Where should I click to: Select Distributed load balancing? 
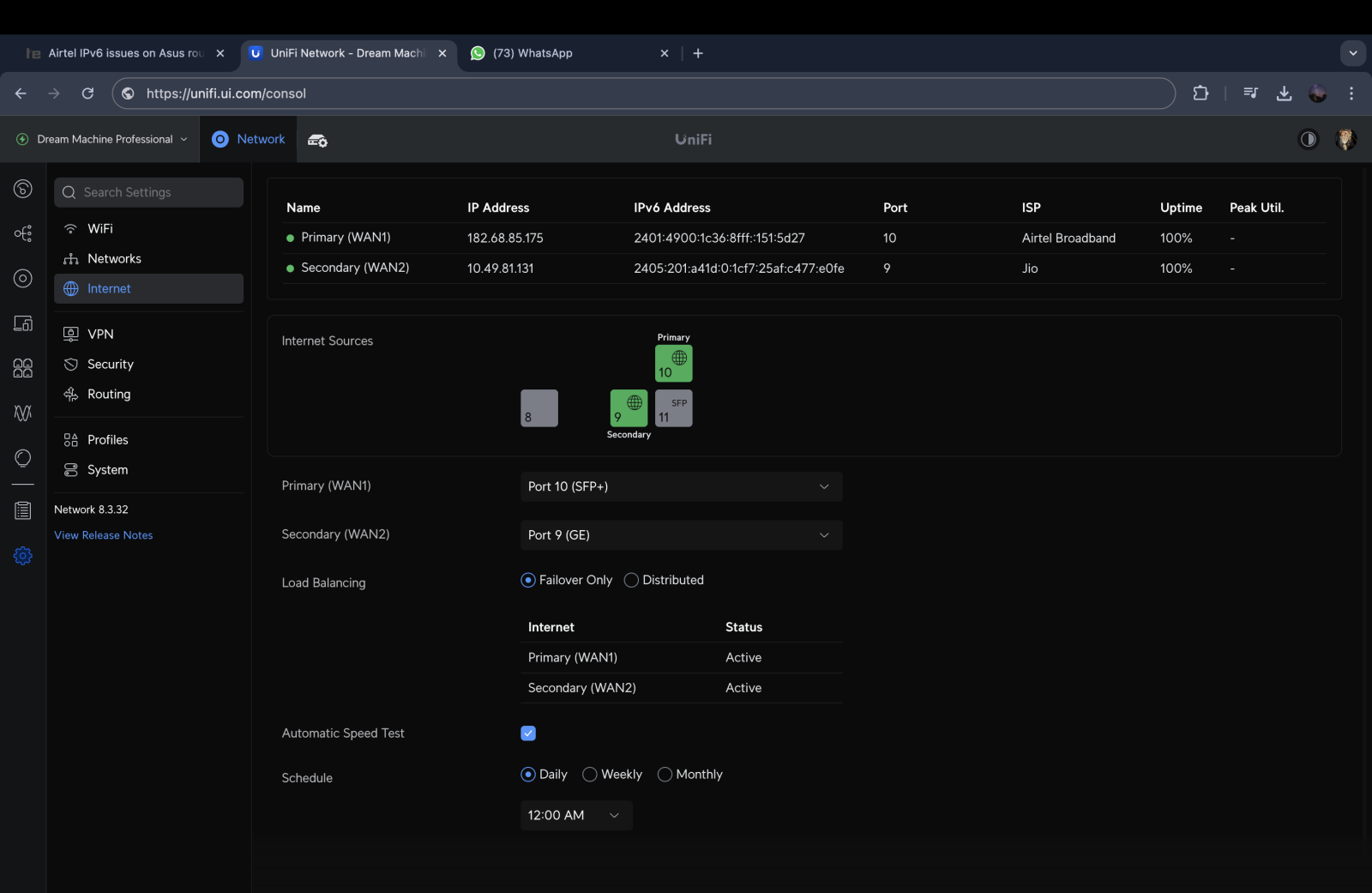664,580
